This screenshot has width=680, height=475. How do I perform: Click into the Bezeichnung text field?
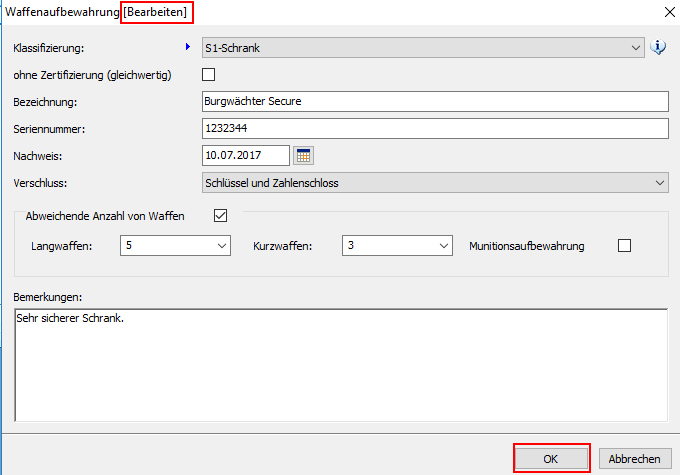click(434, 101)
